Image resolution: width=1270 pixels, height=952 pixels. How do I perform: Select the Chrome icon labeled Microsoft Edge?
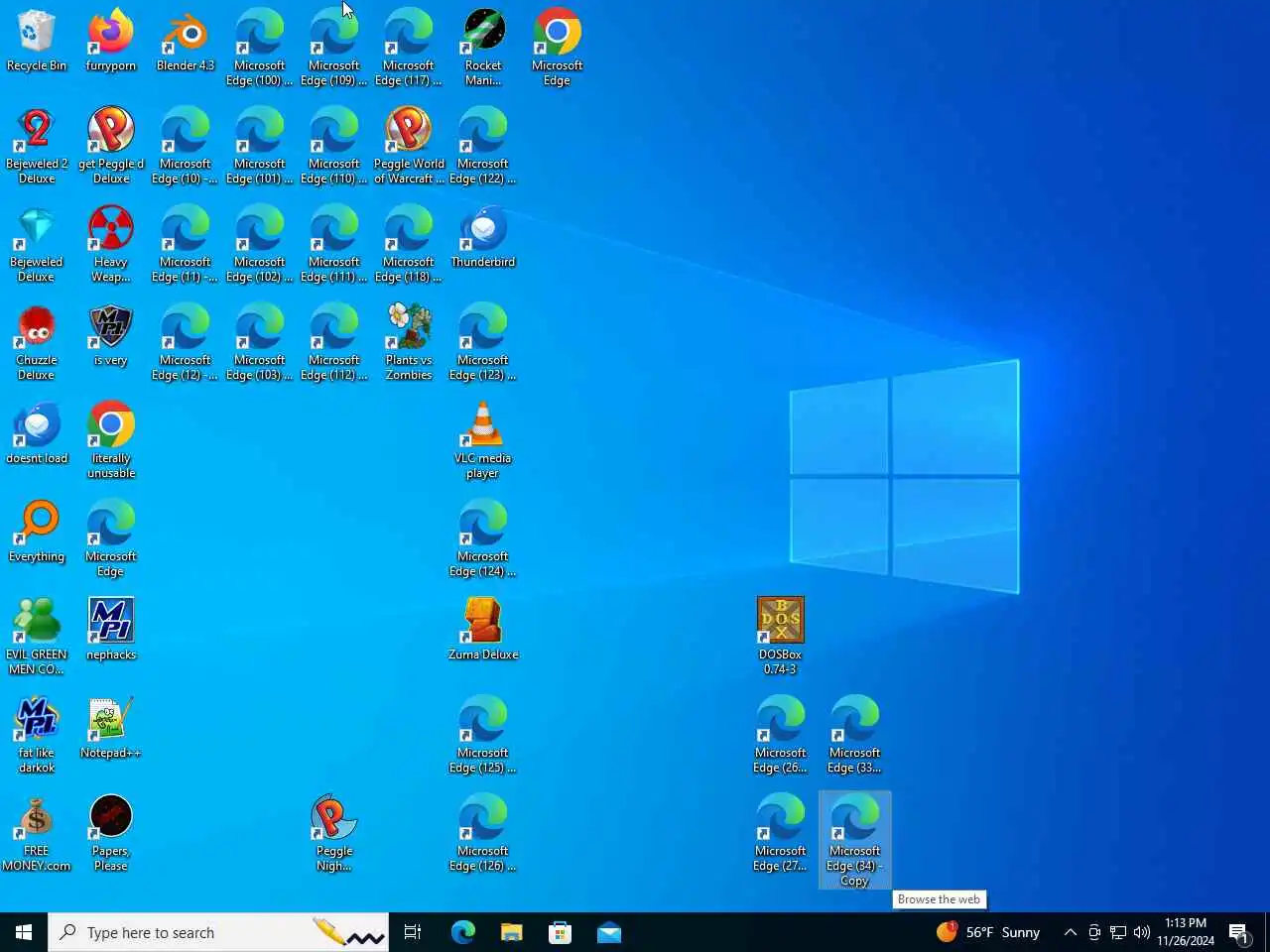pyautogui.click(x=558, y=48)
